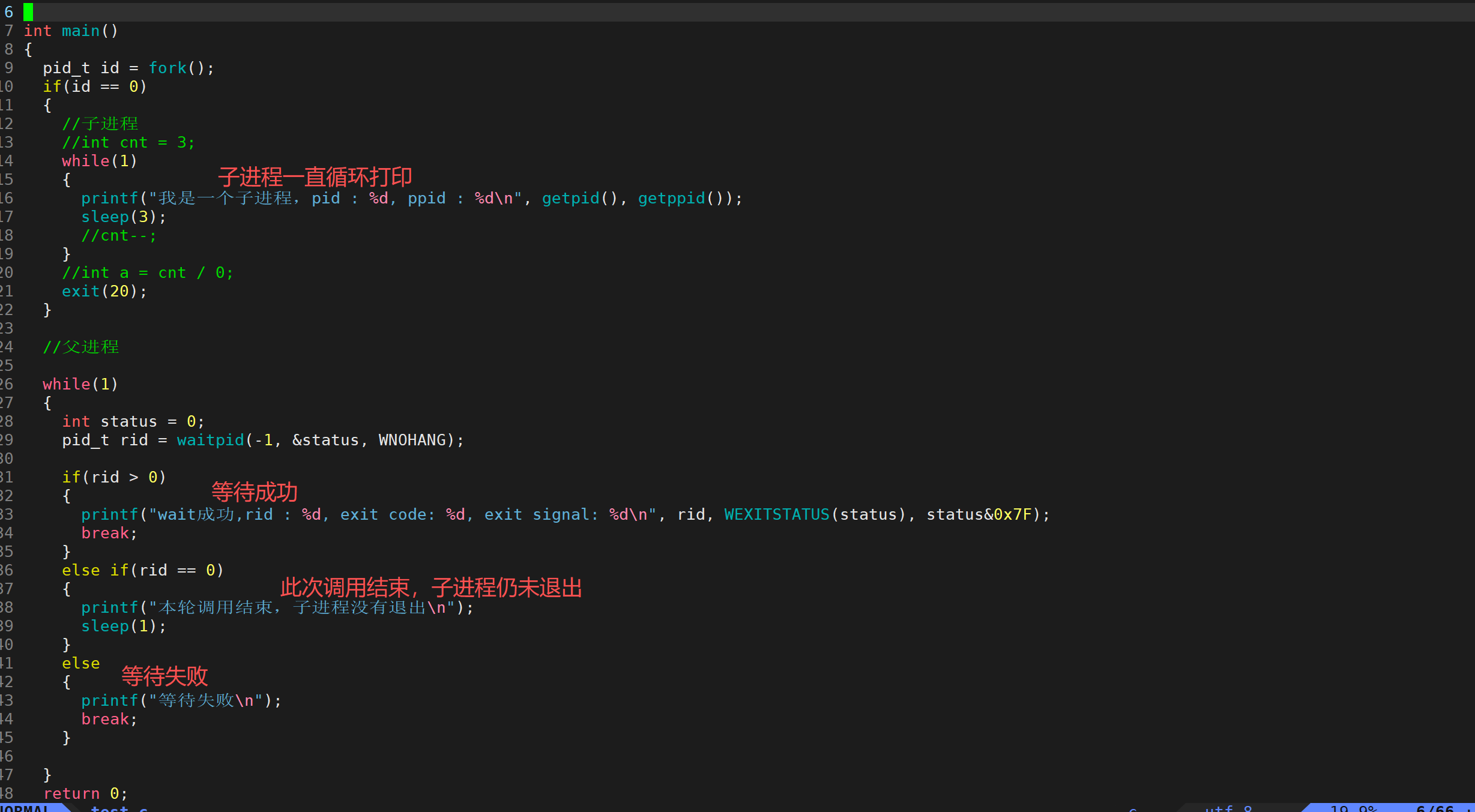
Task: Click the exit(20) statement
Action: pyautogui.click(x=103, y=292)
